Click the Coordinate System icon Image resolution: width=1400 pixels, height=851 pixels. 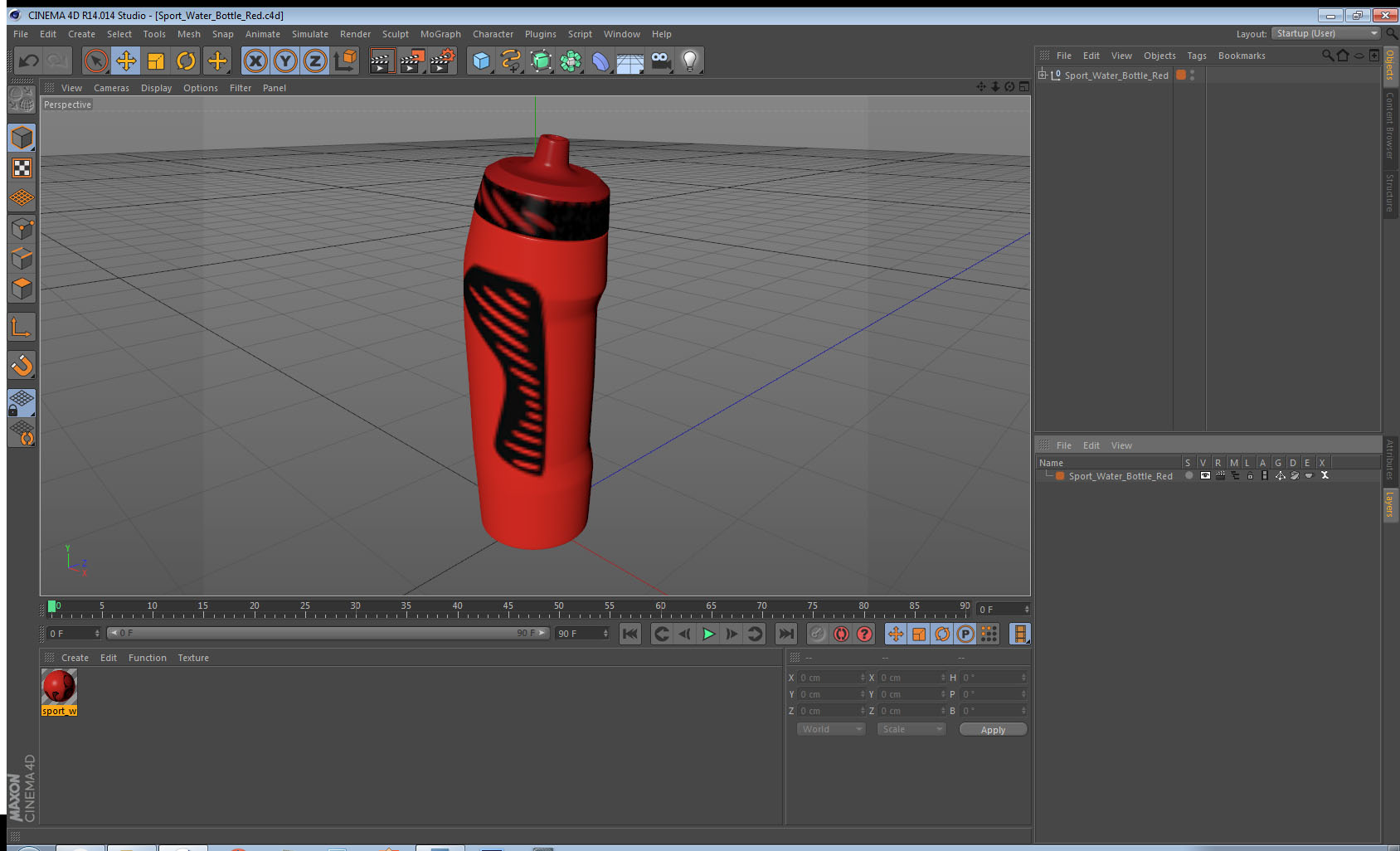click(x=345, y=61)
